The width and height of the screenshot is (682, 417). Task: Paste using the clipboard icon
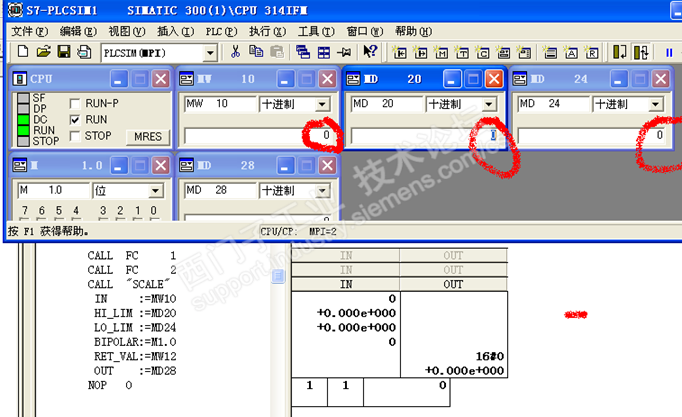pos(277,52)
